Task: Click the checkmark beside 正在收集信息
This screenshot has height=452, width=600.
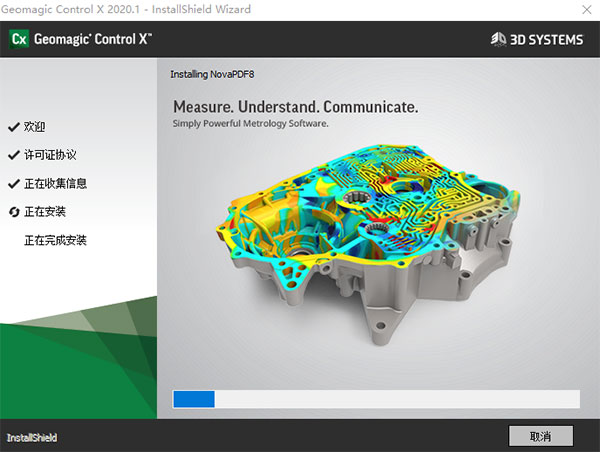Action: pos(14,184)
